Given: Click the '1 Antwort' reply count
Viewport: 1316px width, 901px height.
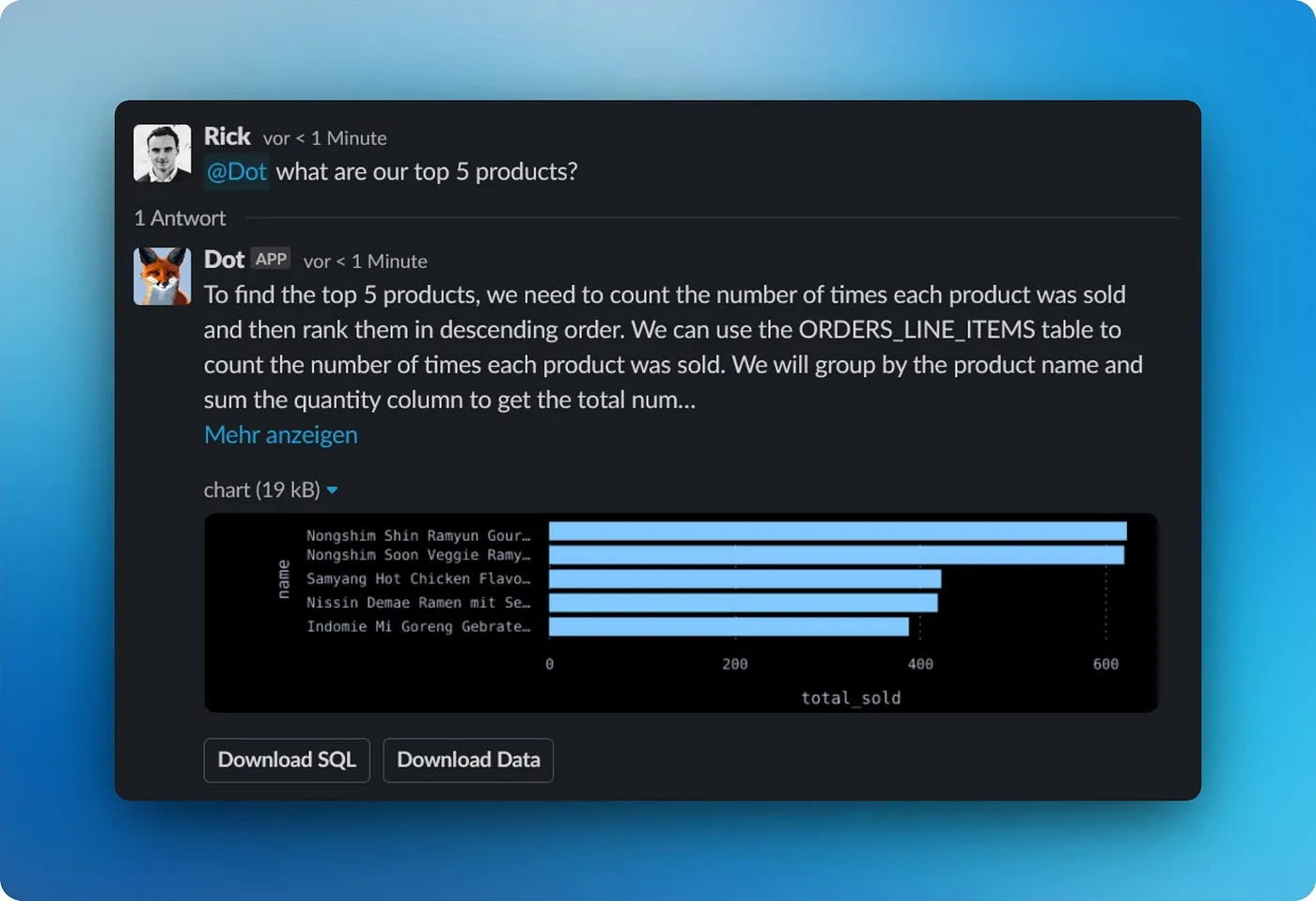Looking at the screenshot, I should pos(180,218).
